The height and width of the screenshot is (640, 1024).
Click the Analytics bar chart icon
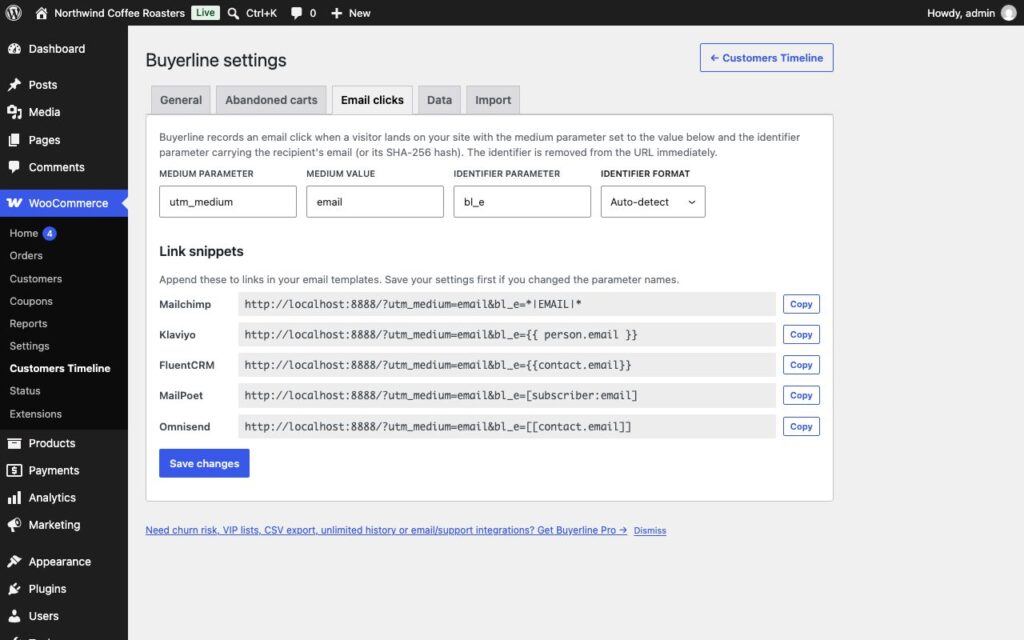14,498
